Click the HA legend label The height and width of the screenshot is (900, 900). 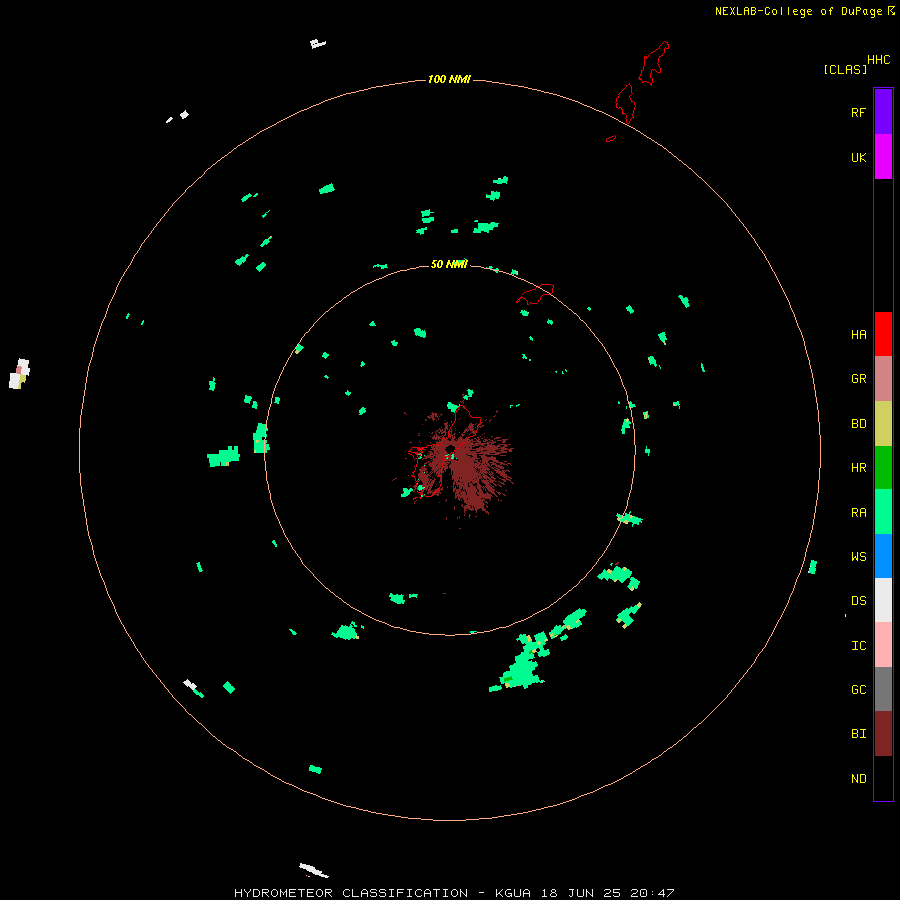pos(858,335)
